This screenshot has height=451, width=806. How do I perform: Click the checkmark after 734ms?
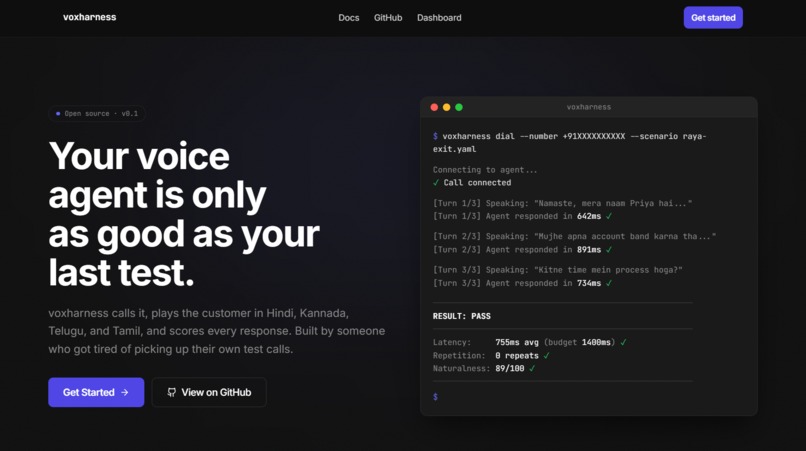click(x=609, y=283)
